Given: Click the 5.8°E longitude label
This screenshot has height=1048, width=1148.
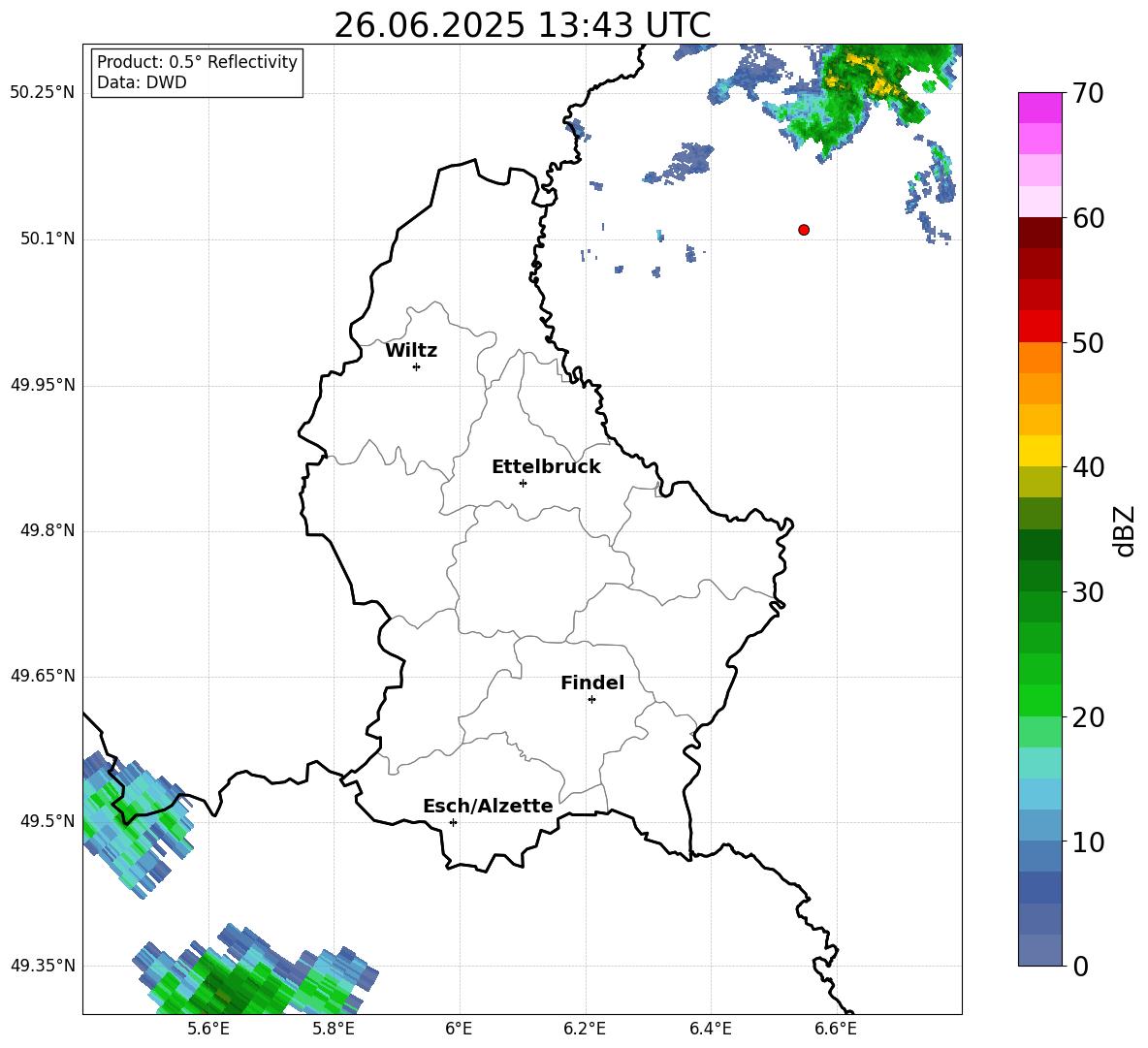Looking at the screenshot, I should (x=334, y=1029).
